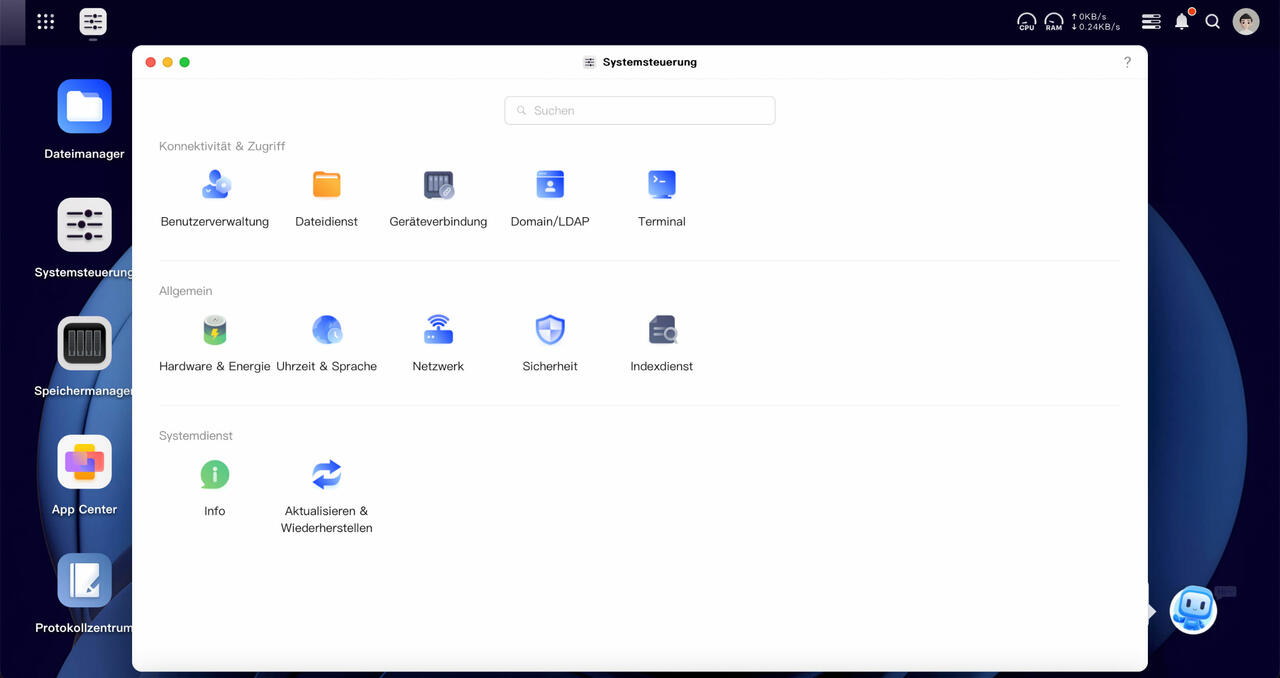This screenshot has height=678, width=1280.
Task: Minimize the Systemsteuerung window
Action: [168, 62]
